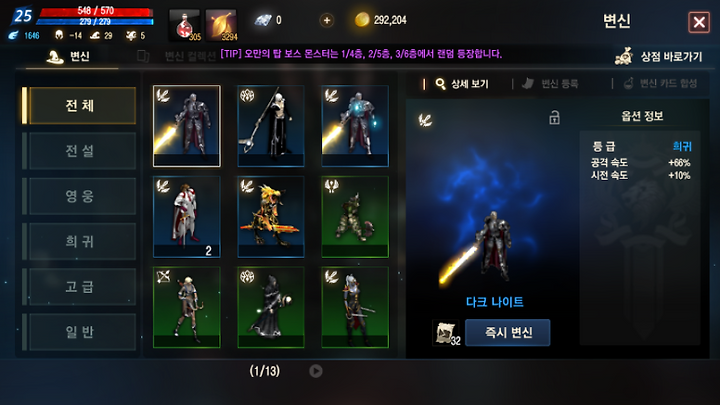Add diamonds with the plus icon
This screenshot has height=405, width=720.
(326, 20)
